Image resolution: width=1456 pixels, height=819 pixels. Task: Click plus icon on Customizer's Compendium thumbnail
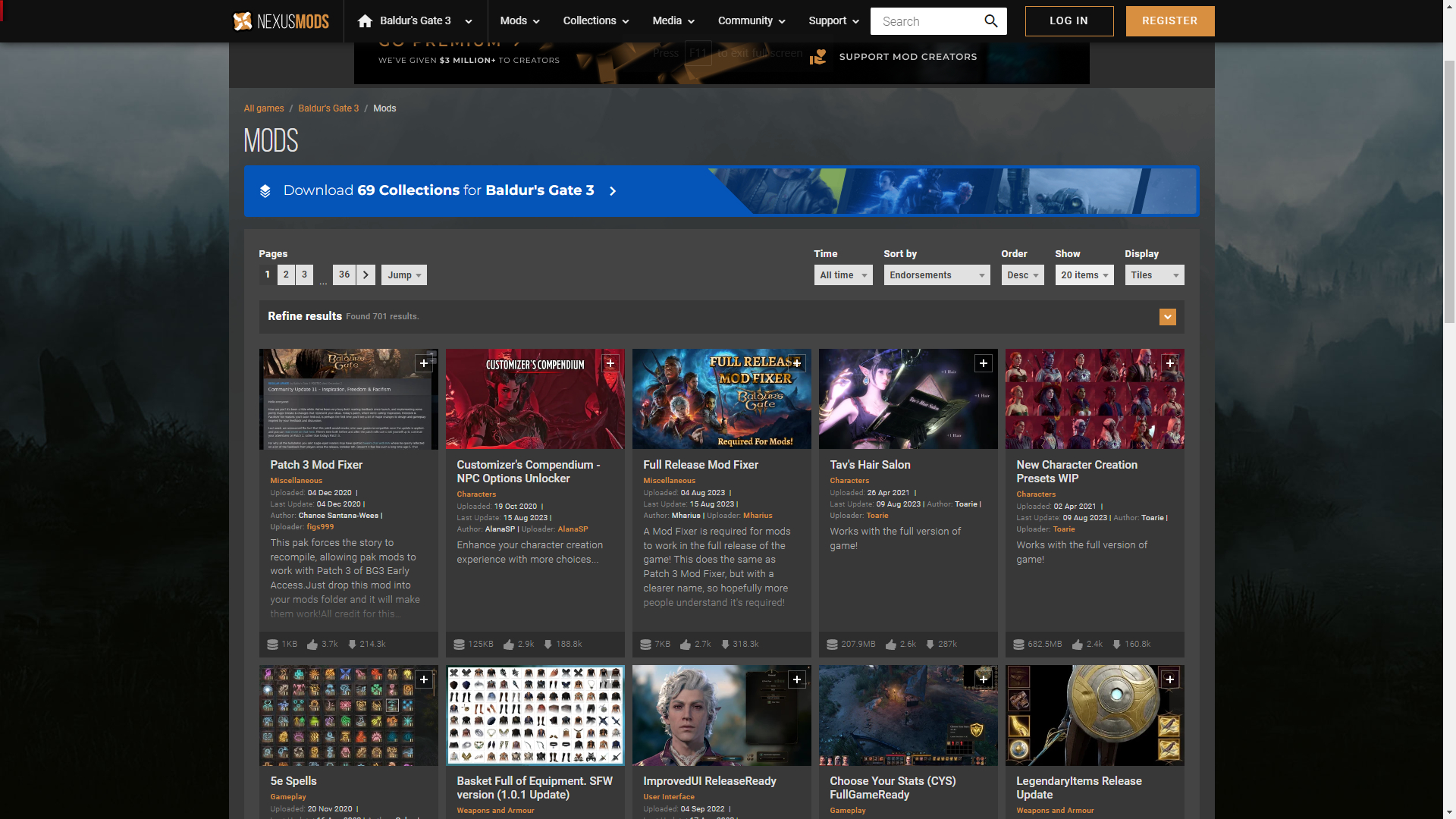pyautogui.click(x=610, y=364)
